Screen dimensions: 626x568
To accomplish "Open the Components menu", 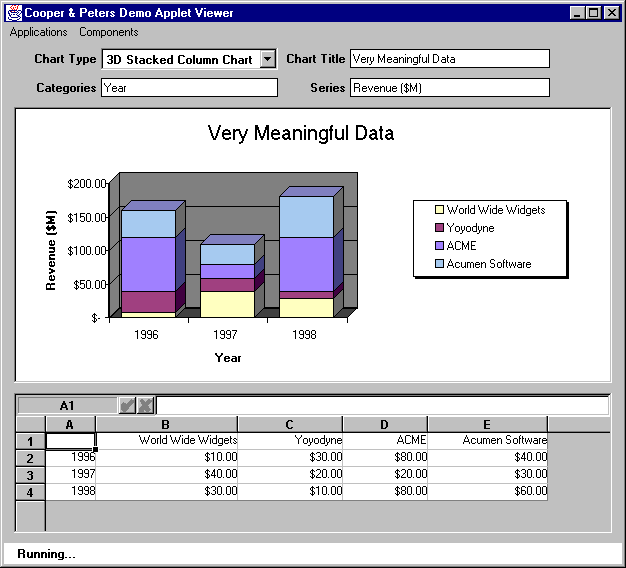I will (x=109, y=32).
